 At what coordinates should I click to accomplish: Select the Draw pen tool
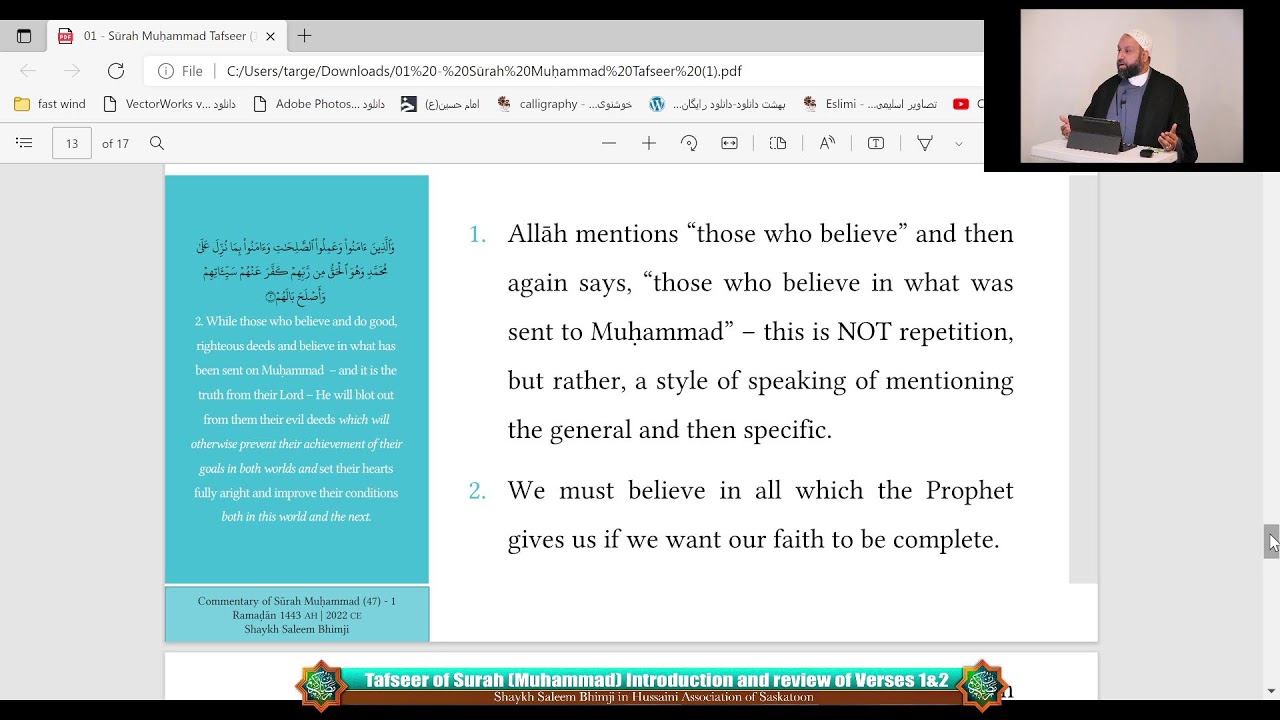pyautogui.click(x=925, y=143)
